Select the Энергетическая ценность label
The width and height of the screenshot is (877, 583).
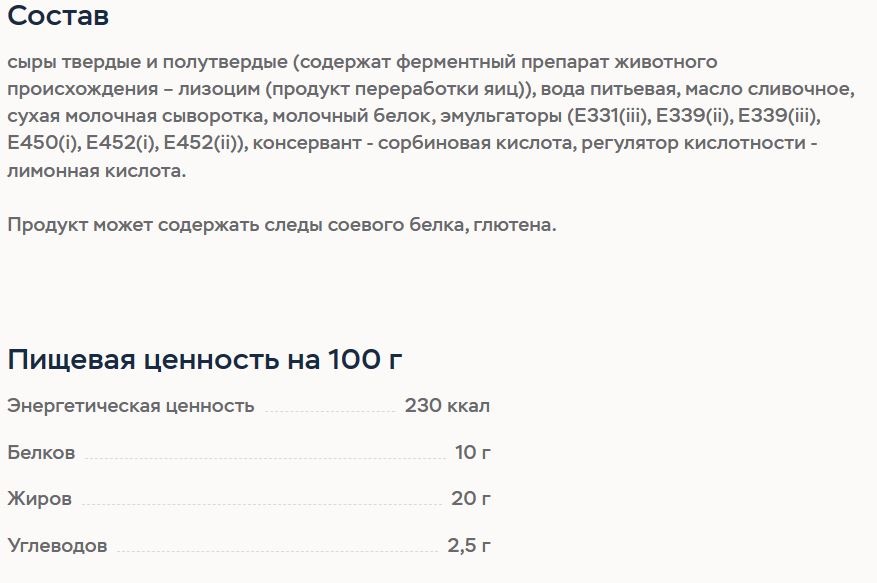pos(131,406)
